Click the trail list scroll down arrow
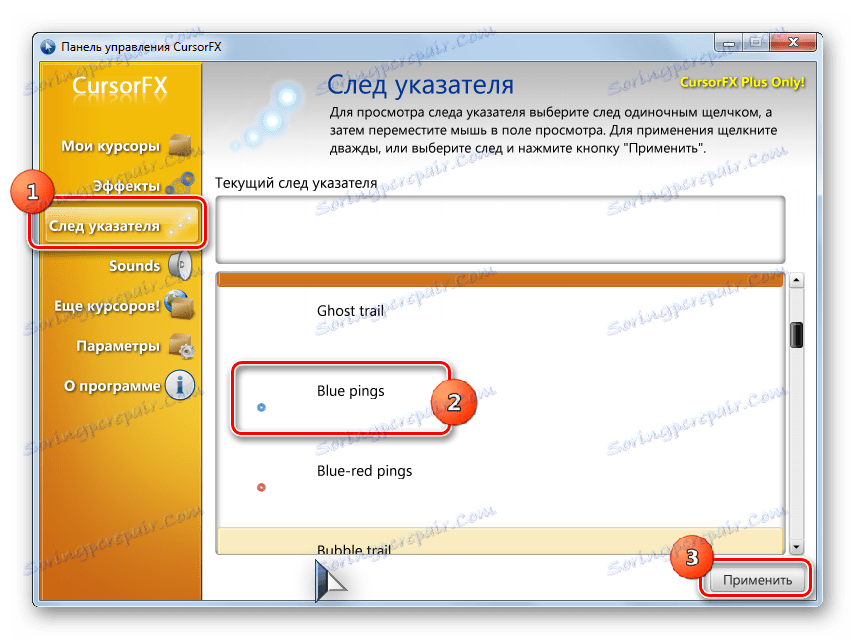Viewport: 856px width, 640px height. click(x=796, y=546)
